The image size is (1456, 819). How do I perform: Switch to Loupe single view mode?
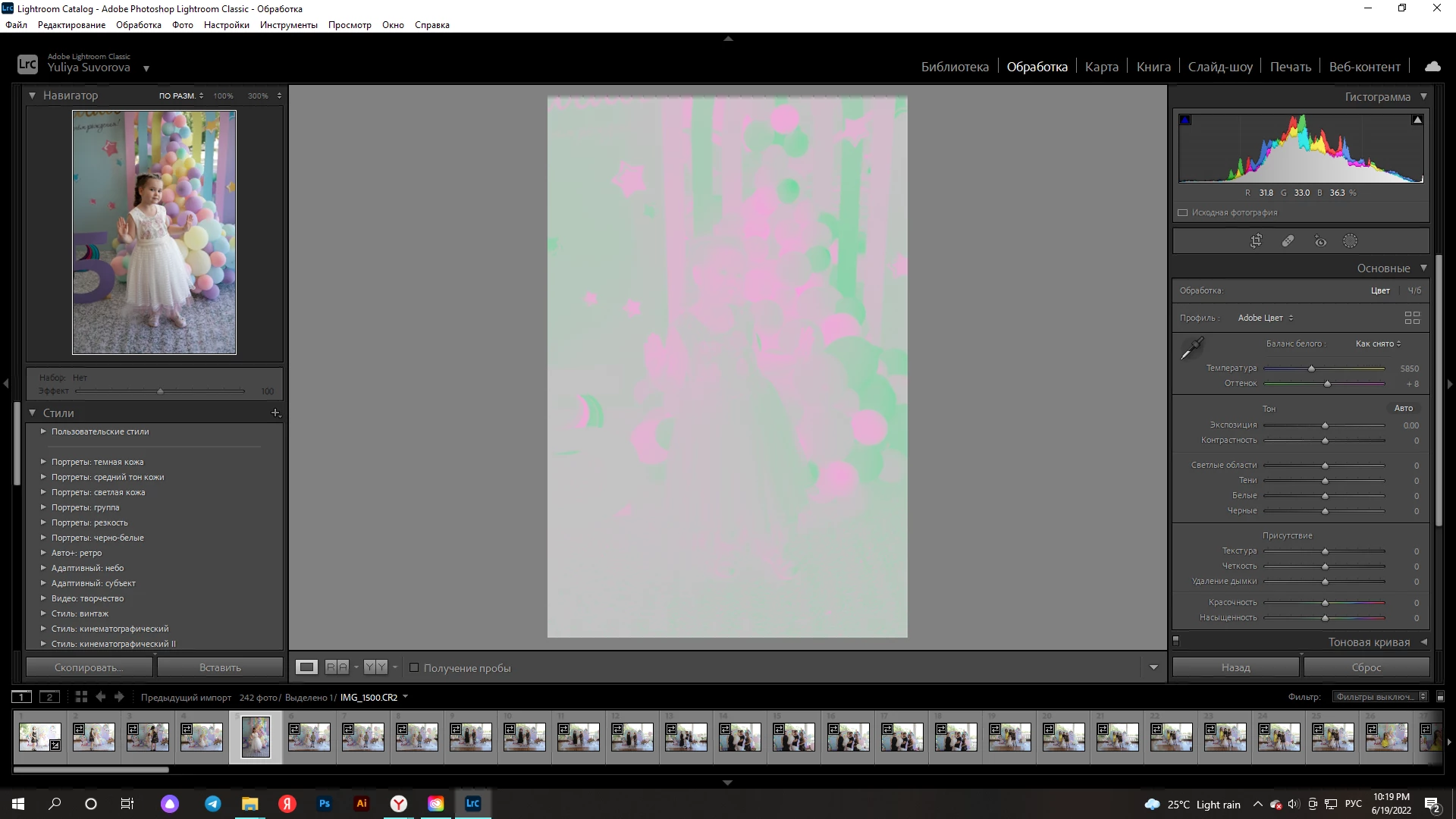pyautogui.click(x=306, y=667)
